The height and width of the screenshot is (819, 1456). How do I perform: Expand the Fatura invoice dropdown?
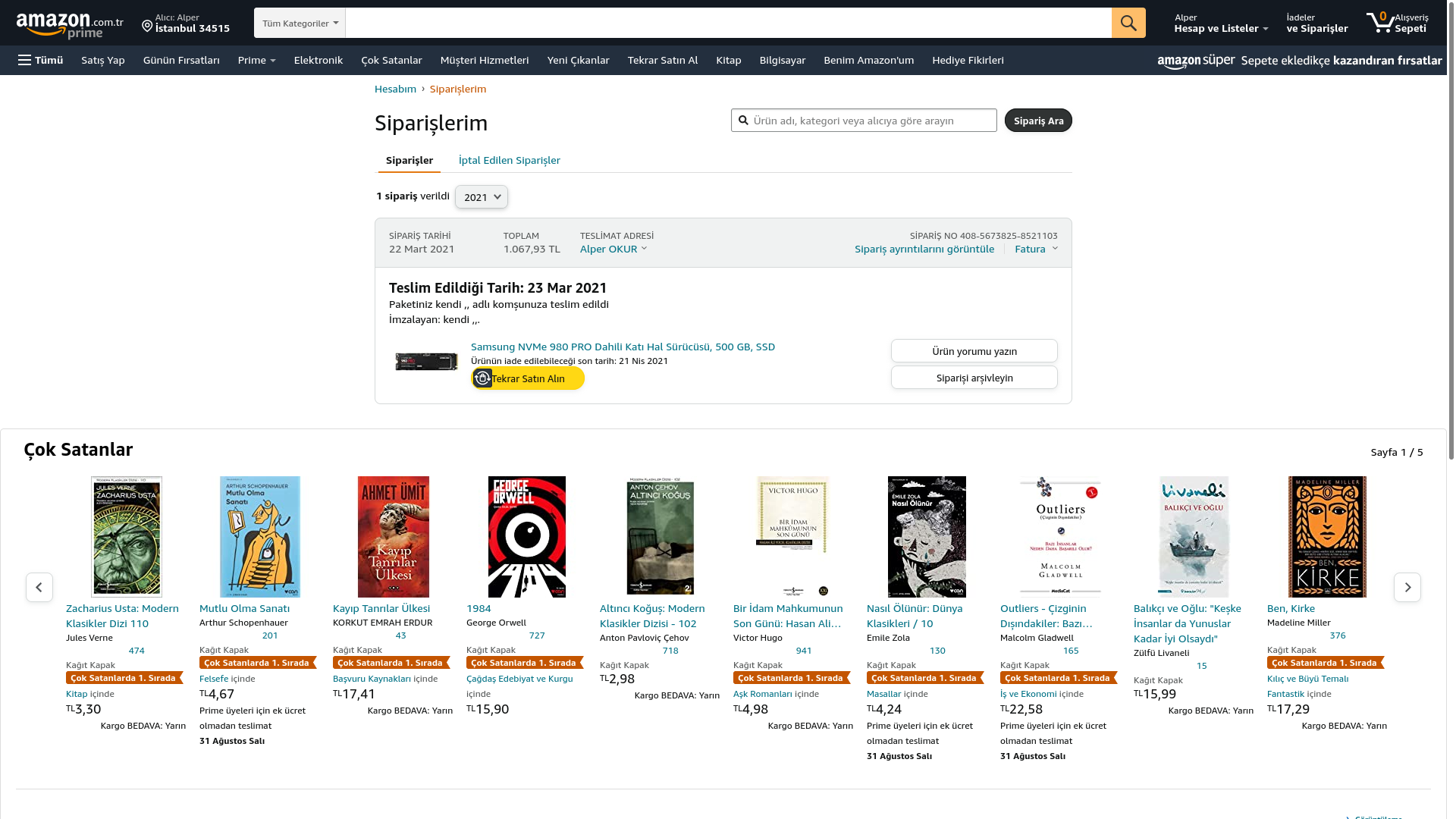pos(1036,249)
